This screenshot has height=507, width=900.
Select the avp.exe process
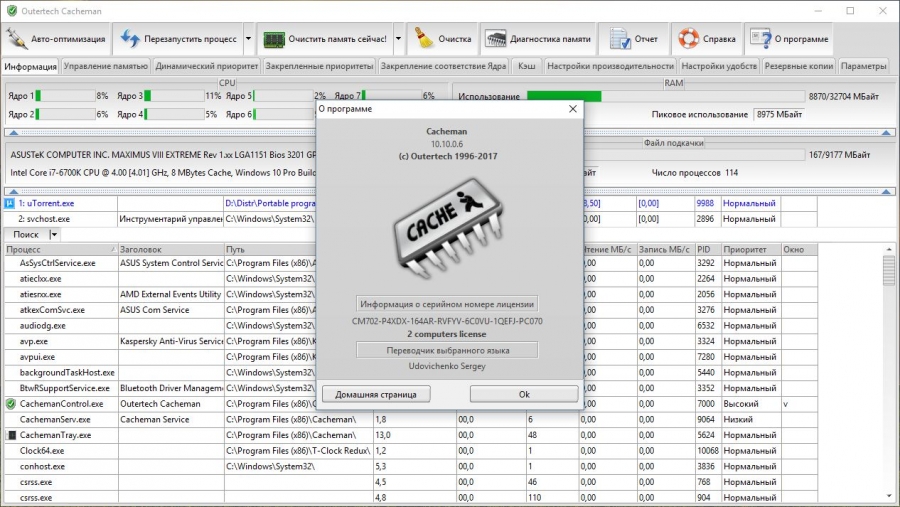33,341
